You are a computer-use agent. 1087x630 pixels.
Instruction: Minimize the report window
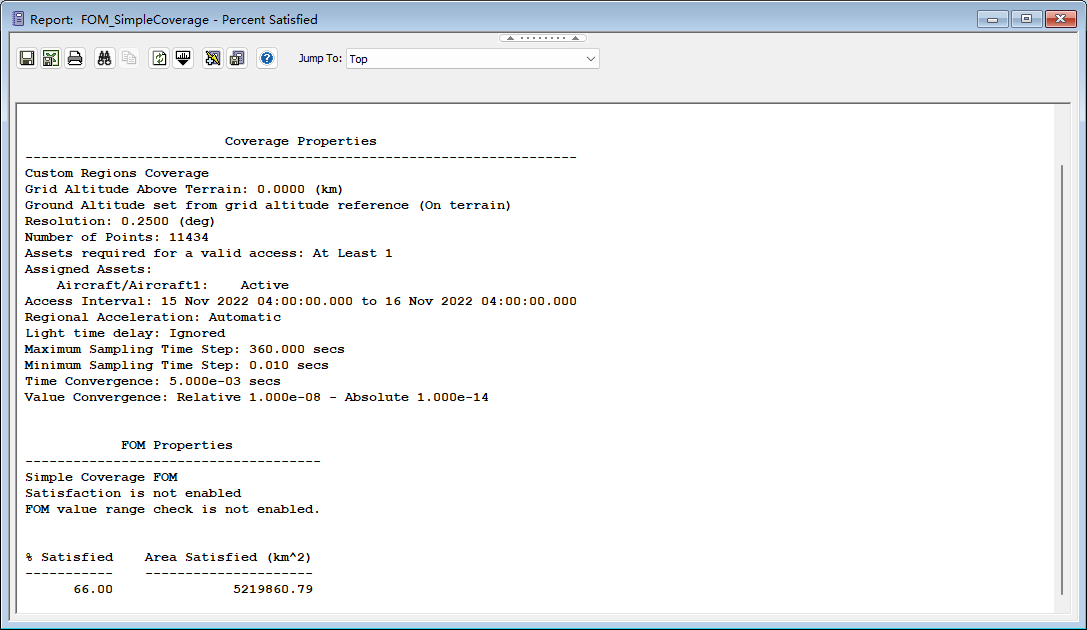point(994,19)
